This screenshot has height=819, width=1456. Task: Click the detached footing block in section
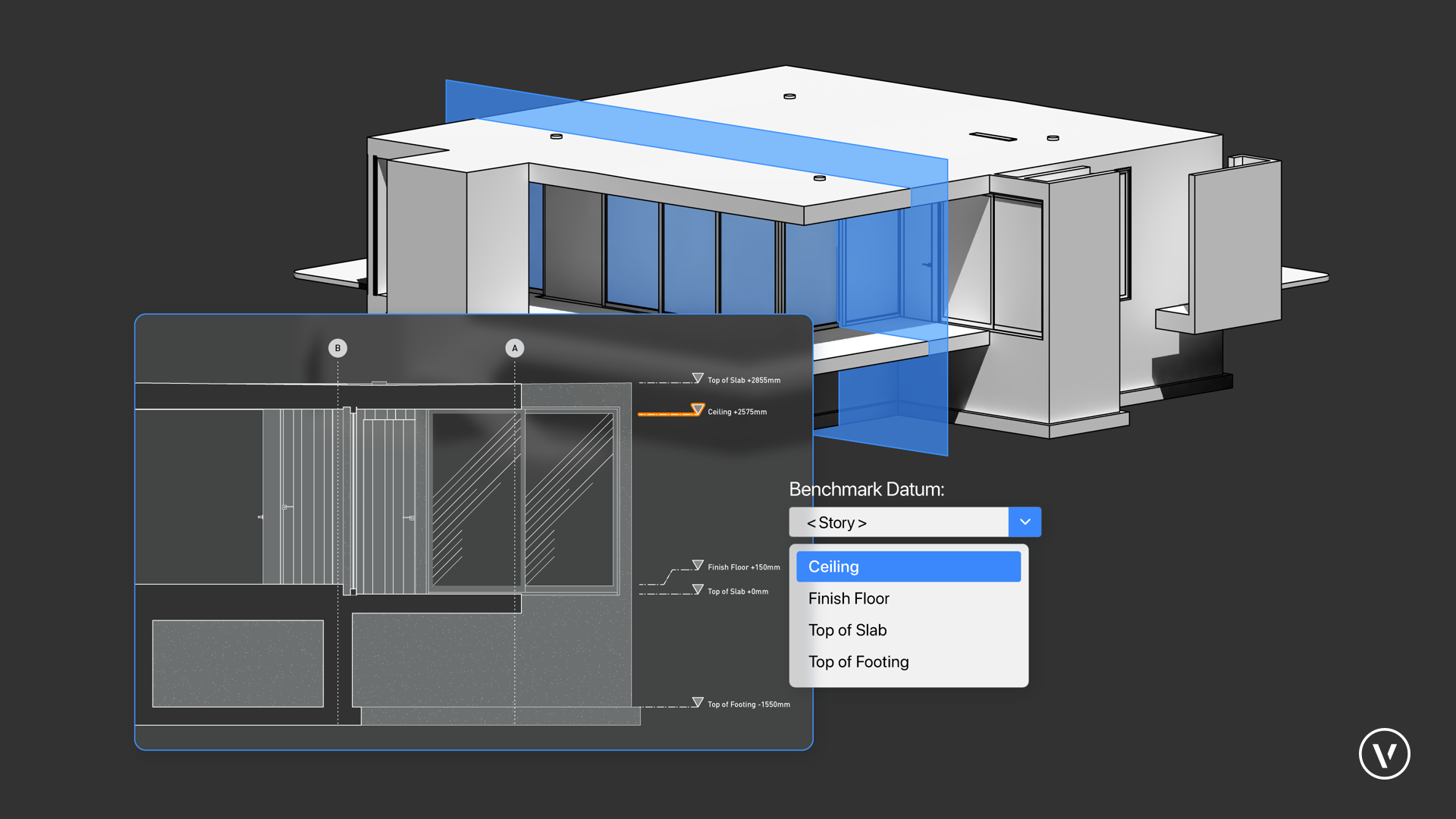tap(238, 664)
